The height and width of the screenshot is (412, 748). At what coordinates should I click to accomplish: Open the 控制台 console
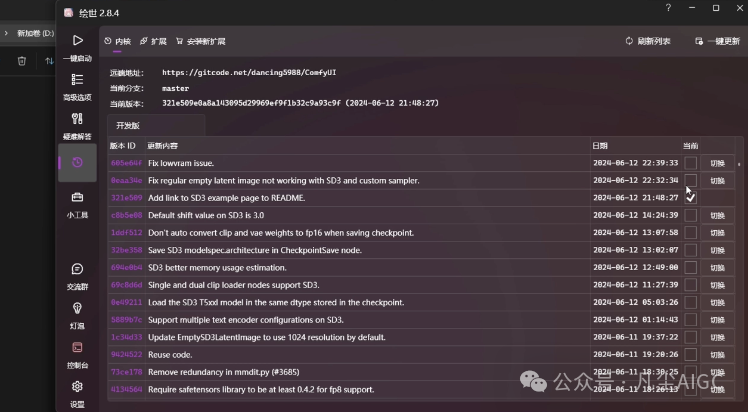point(77,348)
